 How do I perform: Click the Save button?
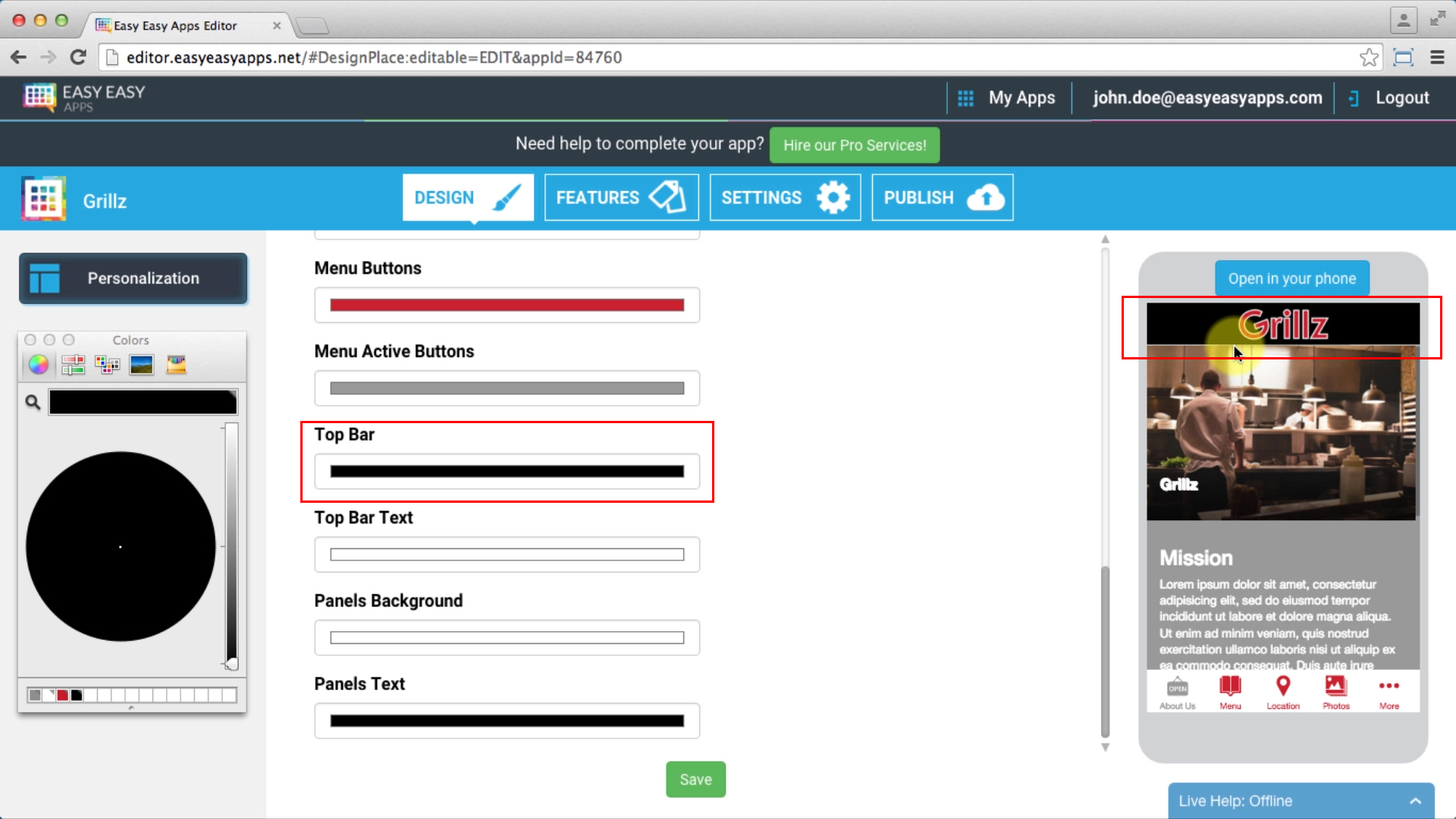pyautogui.click(x=697, y=779)
